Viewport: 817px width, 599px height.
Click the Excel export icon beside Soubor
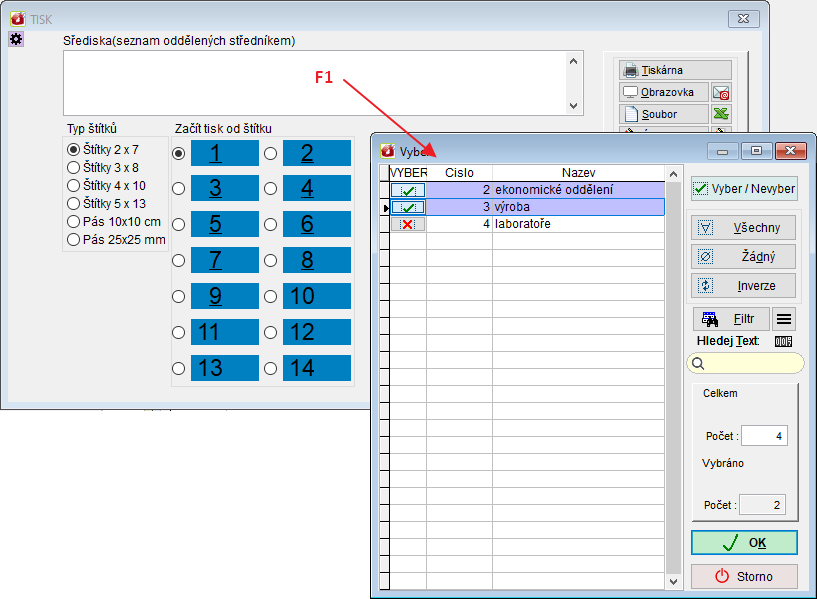pyautogui.click(x=721, y=114)
